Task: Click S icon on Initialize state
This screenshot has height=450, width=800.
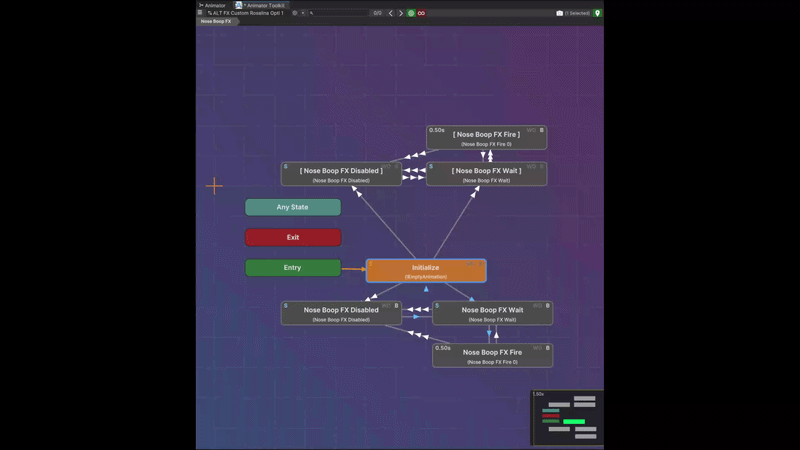Action: click(x=371, y=264)
